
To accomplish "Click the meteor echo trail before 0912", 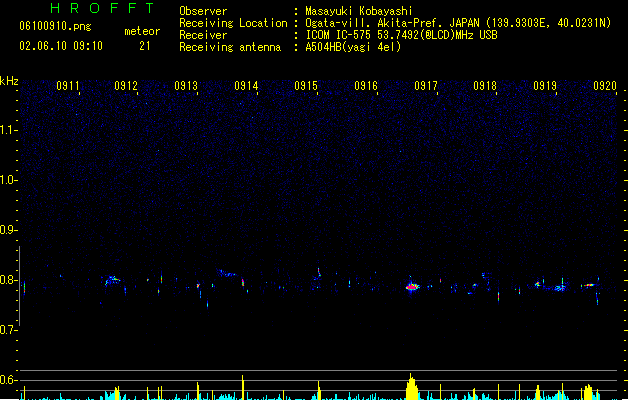I will (x=112, y=280).
